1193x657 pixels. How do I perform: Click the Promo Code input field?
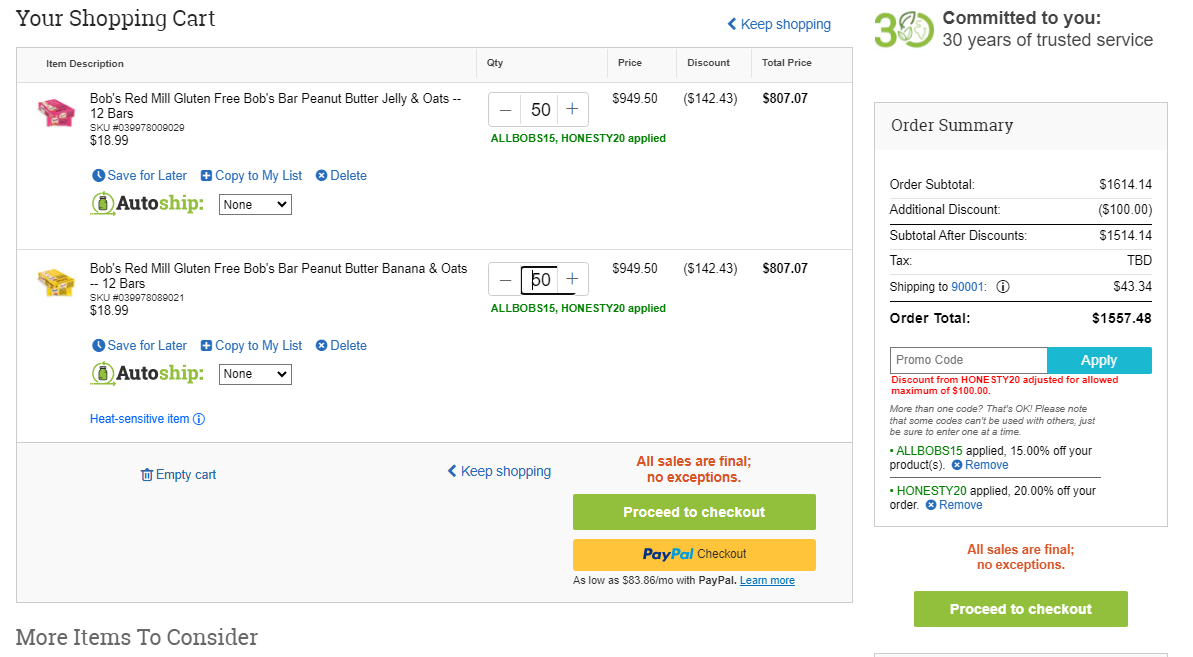(969, 360)
